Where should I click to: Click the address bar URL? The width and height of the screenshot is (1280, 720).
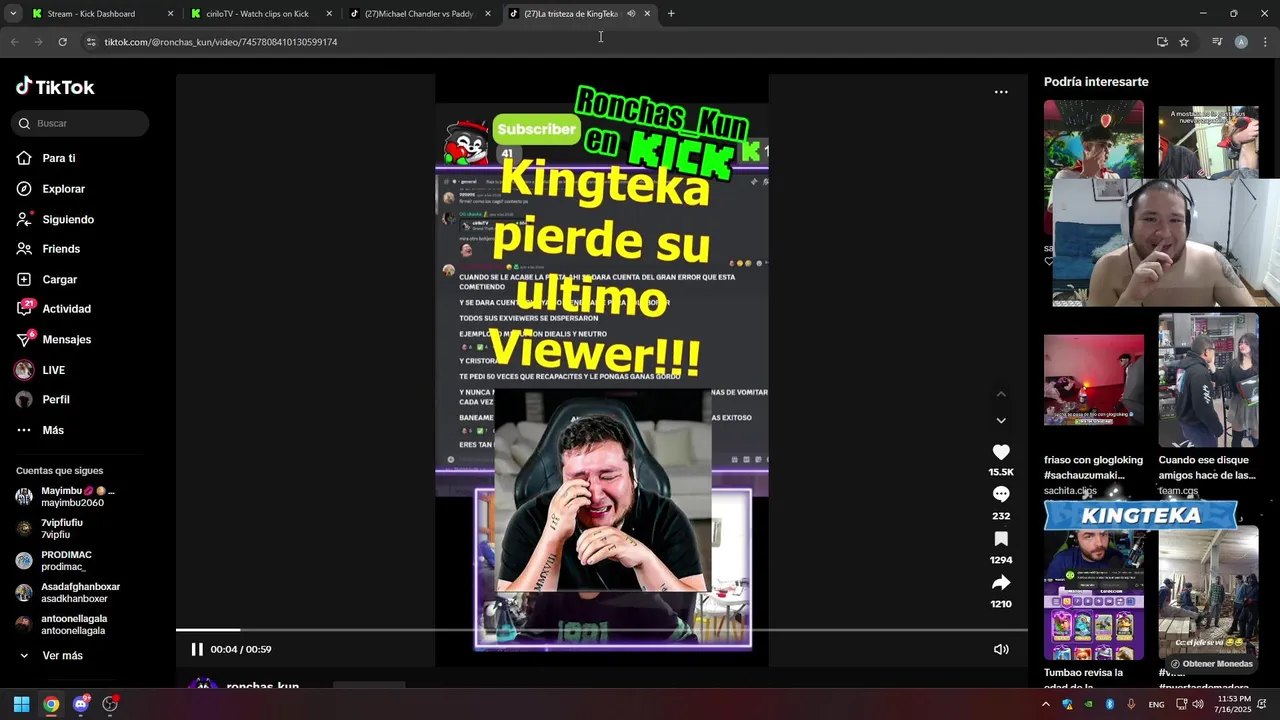[x=221, y=42]
